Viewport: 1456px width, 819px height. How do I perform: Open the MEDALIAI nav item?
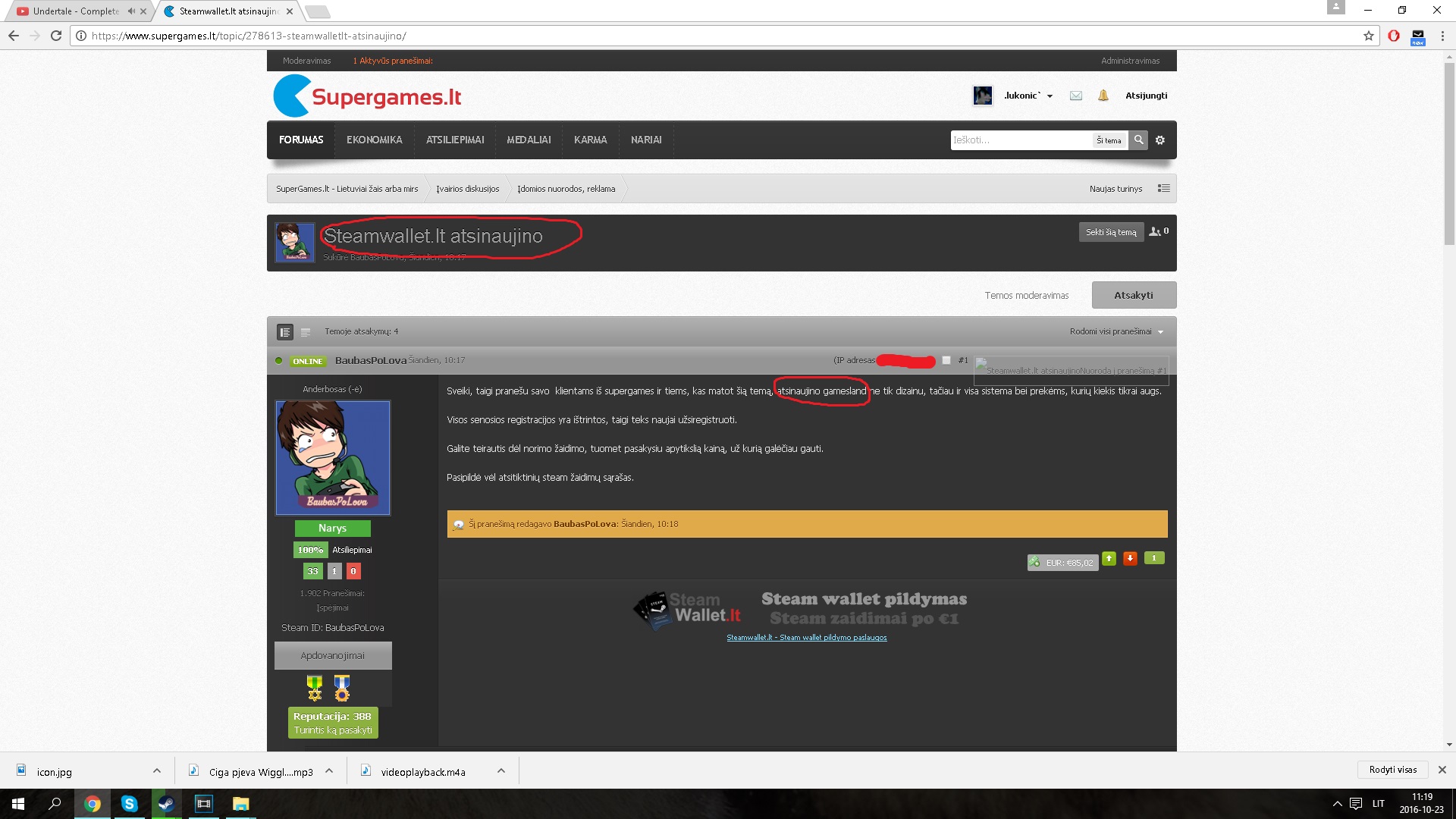click(x=529, y=140)
